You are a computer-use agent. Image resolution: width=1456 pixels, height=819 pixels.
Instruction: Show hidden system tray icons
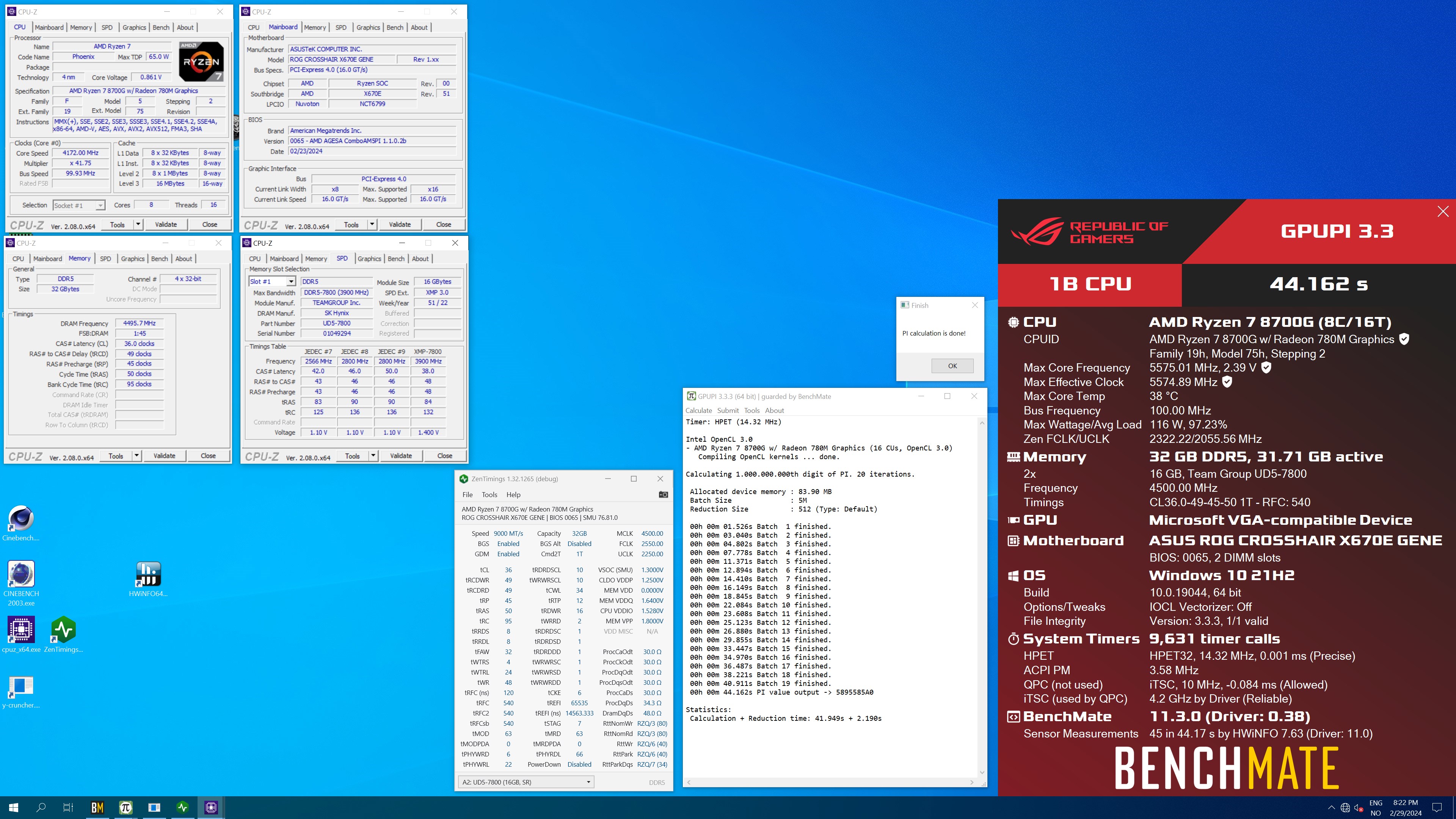click(x=1331, y=808)
